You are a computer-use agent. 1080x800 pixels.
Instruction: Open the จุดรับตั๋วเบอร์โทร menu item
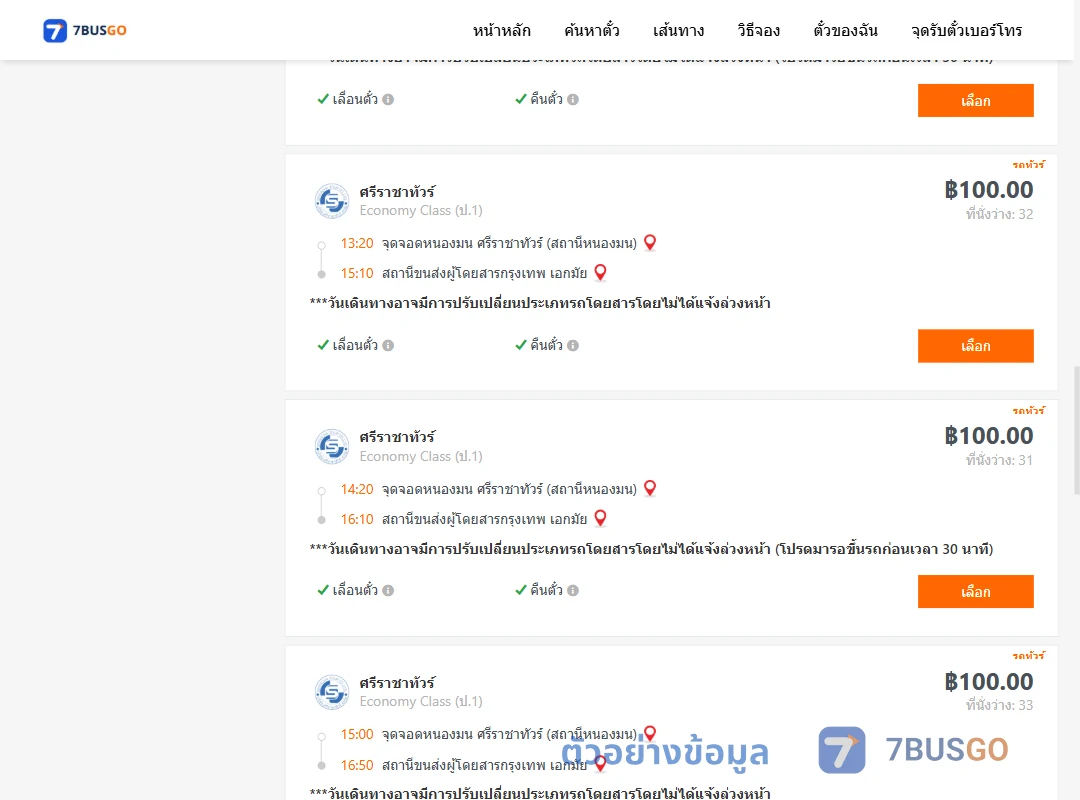966,30
